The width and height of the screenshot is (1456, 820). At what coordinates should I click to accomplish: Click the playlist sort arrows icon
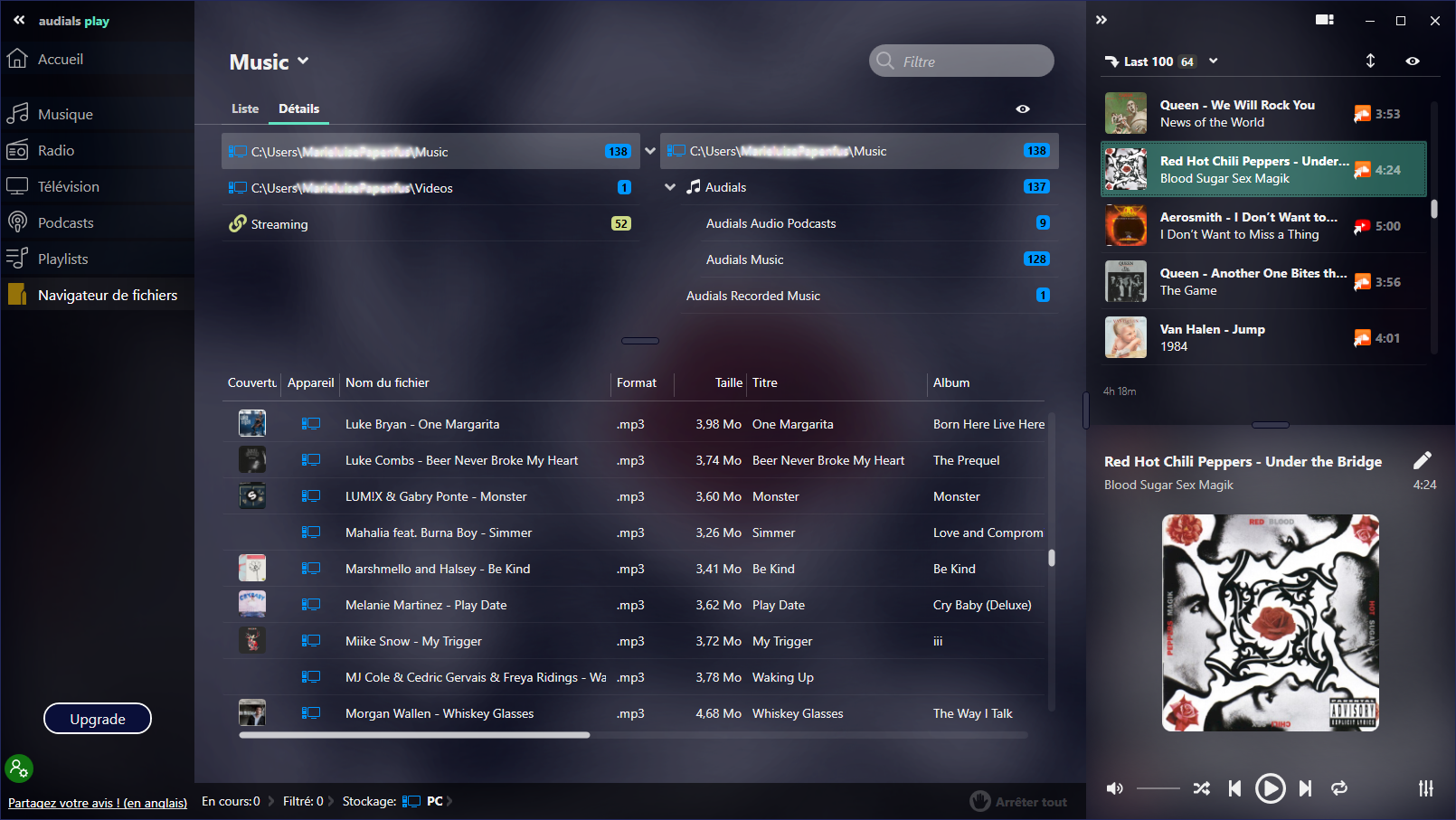[1370, 61]
